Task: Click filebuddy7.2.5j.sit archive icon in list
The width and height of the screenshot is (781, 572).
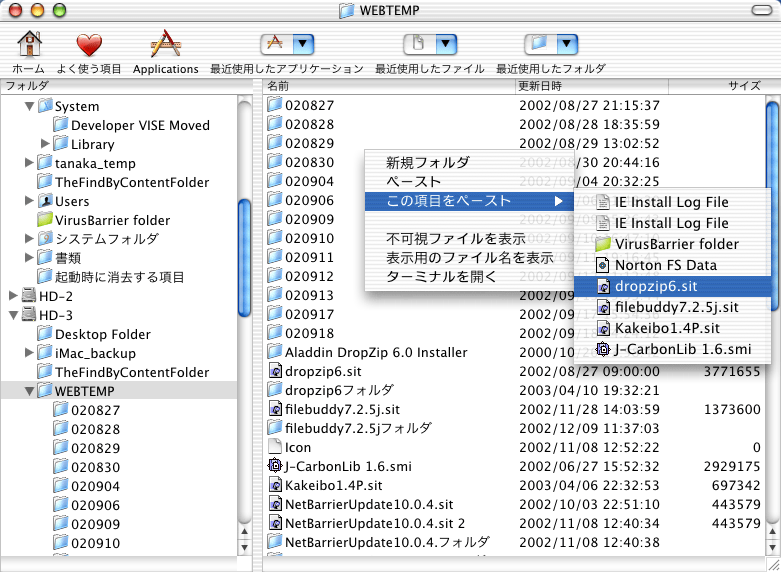Action: (x=275, y=409)
